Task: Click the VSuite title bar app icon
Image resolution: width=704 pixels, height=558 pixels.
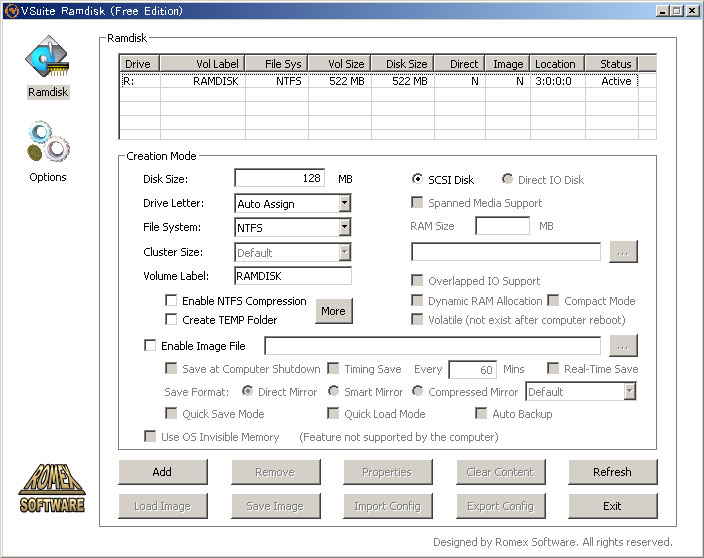Action: point(12,11)
